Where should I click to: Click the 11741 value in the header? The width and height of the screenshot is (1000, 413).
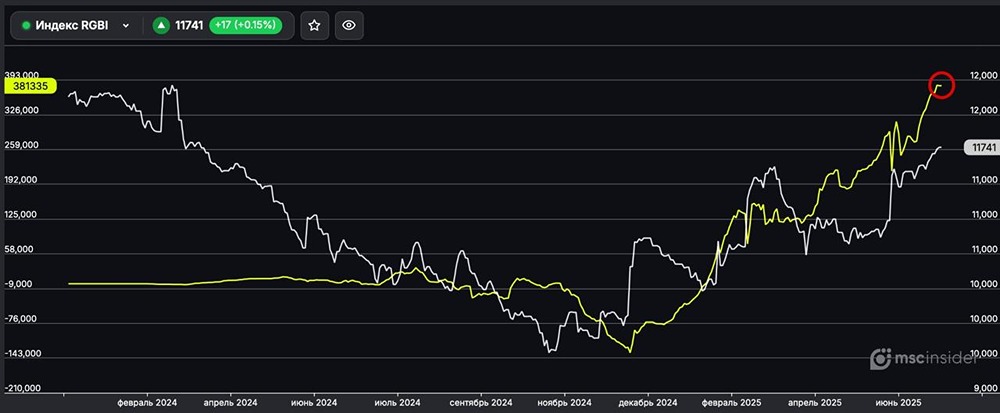pyautogui.click(x=188, y=26)
